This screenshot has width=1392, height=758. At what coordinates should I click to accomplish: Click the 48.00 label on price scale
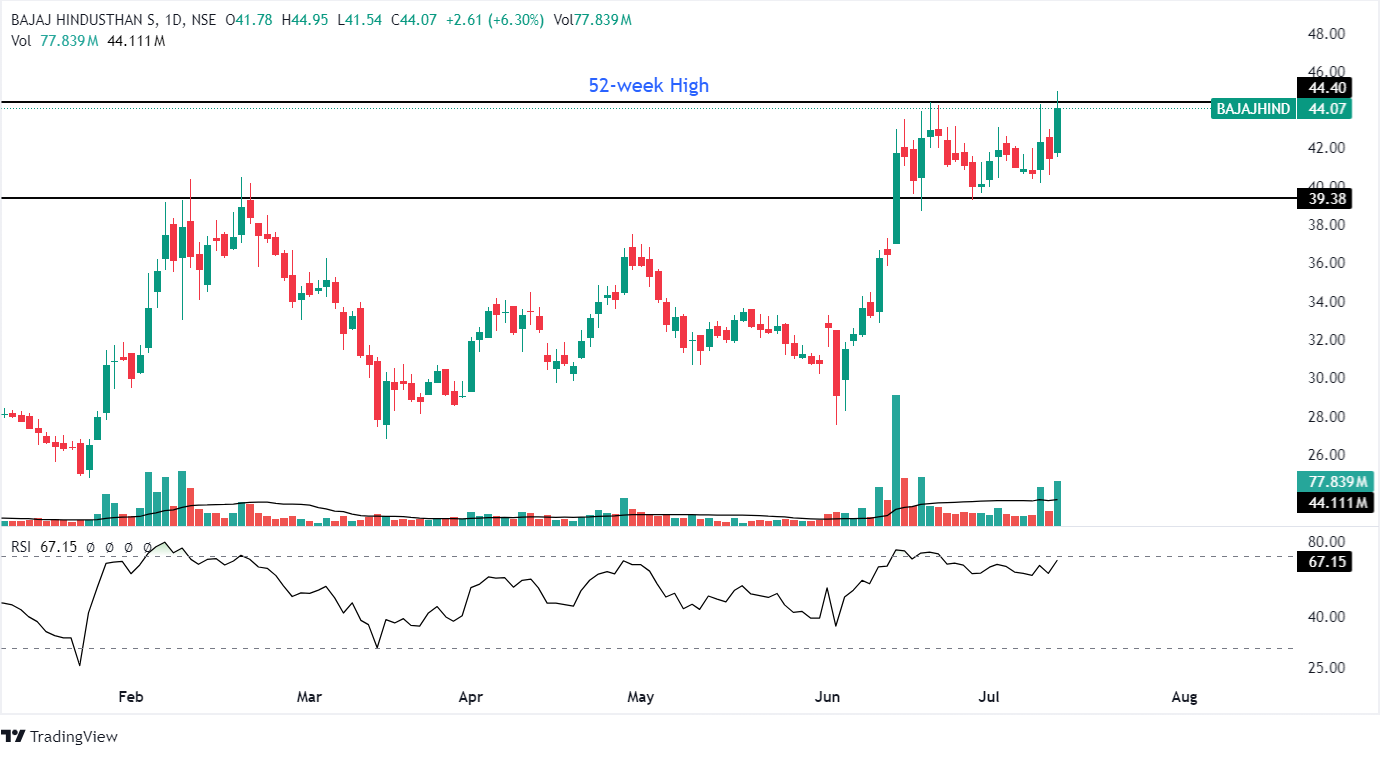pyautogui.click(x=1326, y=34)
